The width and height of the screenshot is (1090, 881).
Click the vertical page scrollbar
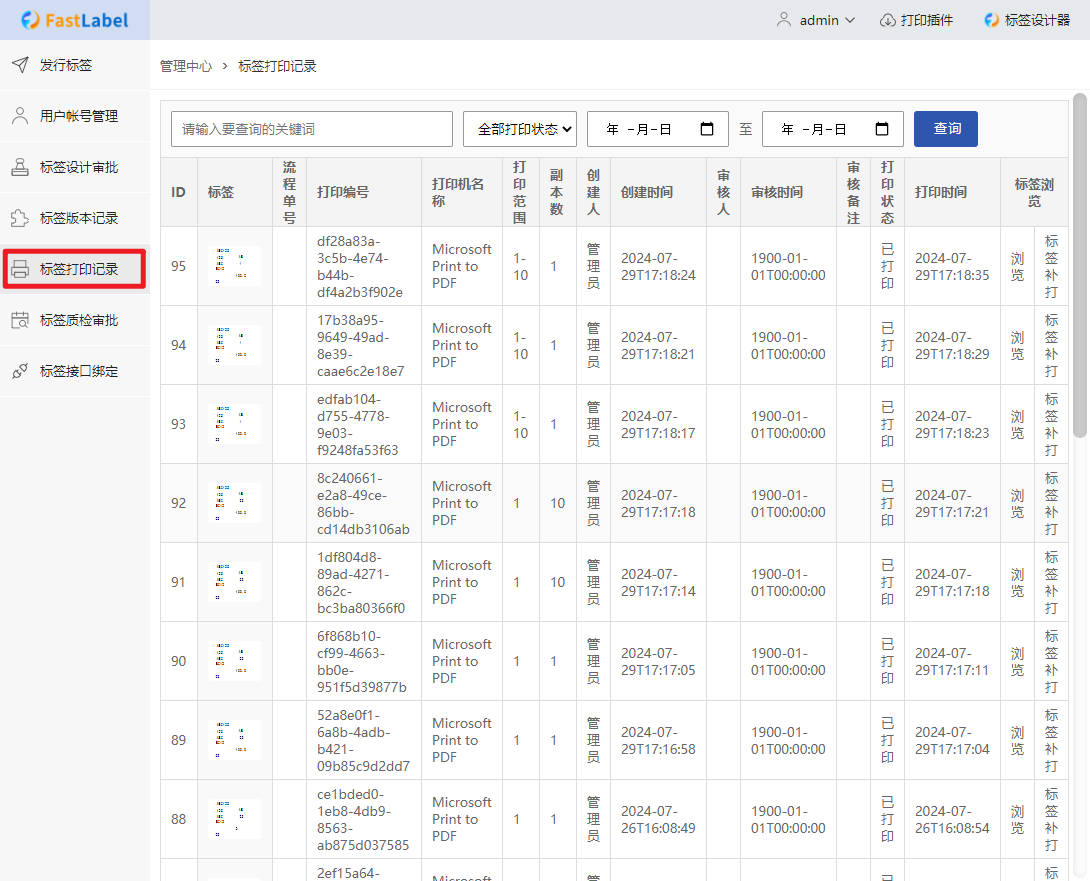1079,265
